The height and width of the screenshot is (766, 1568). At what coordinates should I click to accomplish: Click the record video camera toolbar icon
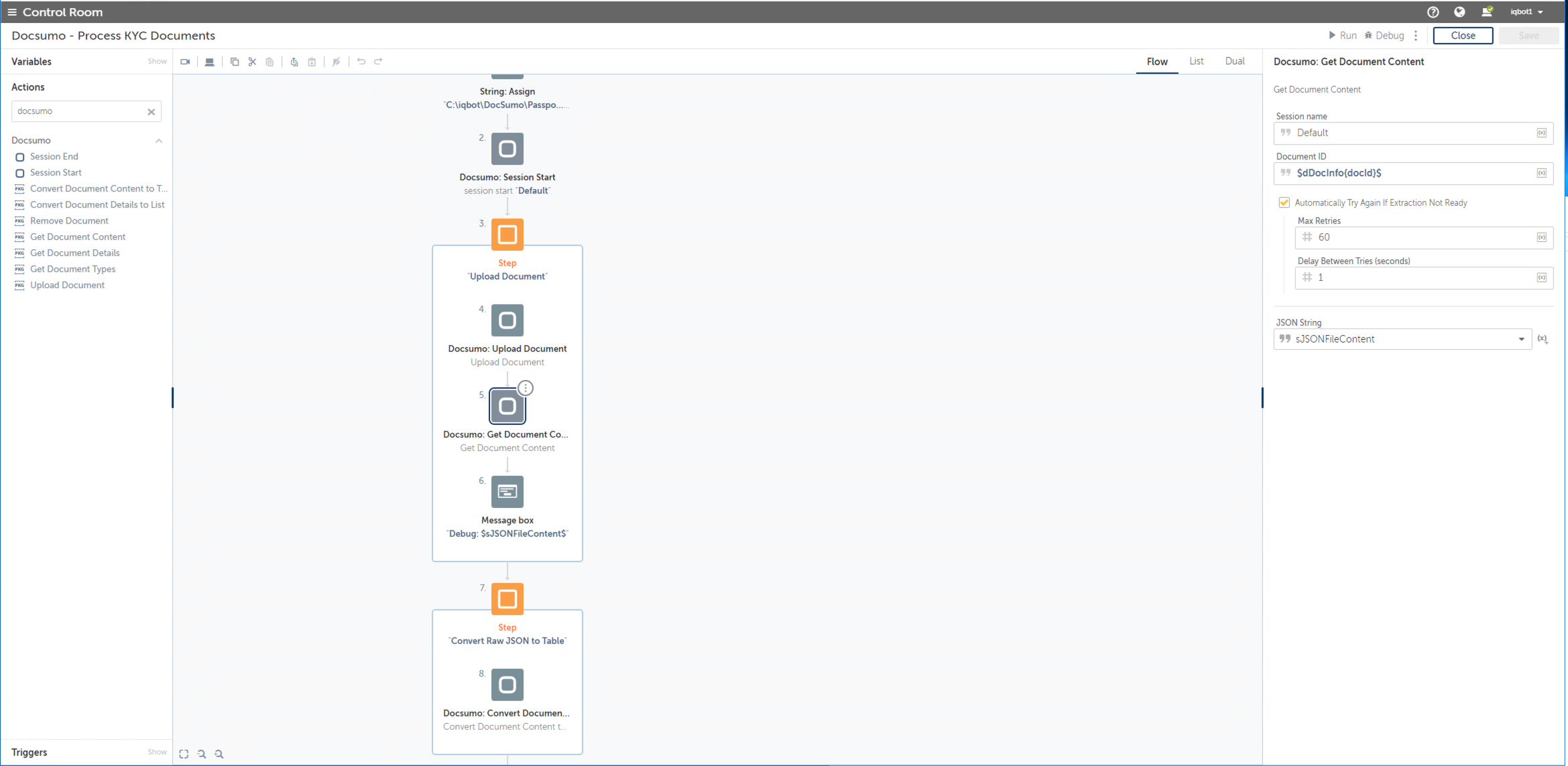tap(185, 62)
